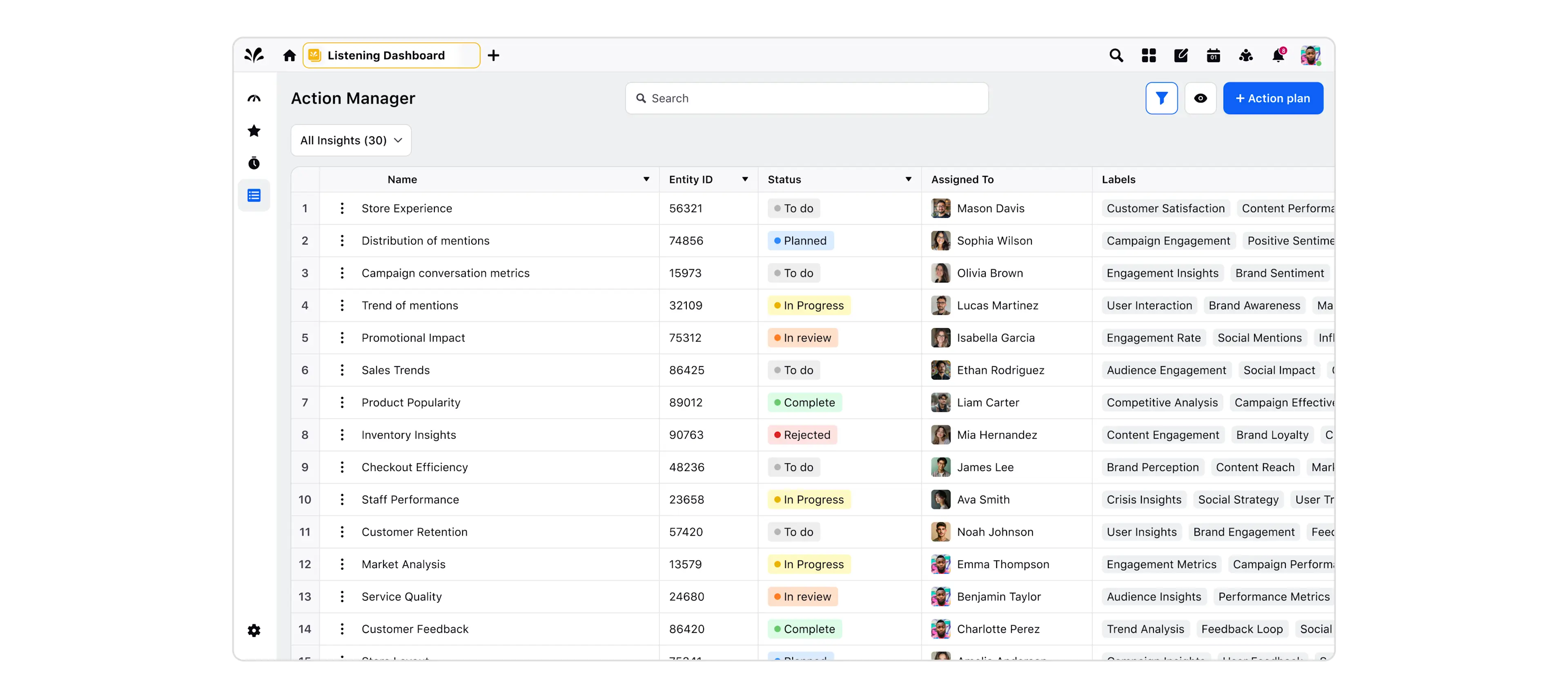
Task: Open the three-dot menu for Store Experience
Action: [342, 209]
